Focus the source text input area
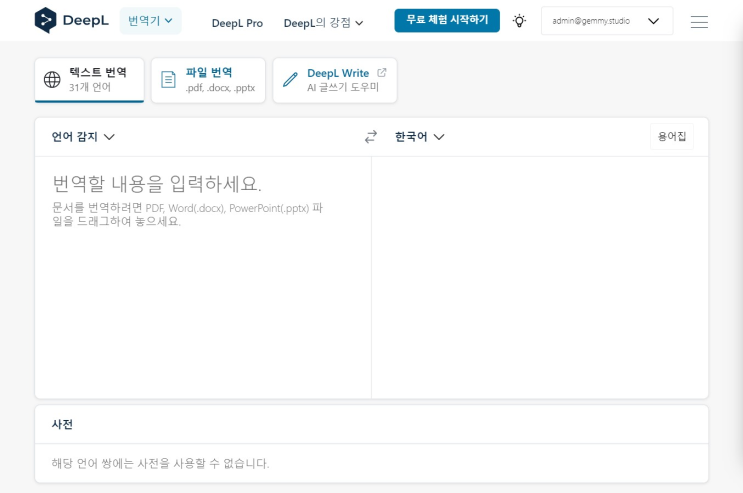Screen dimensions: 743x493 (203, 277)
